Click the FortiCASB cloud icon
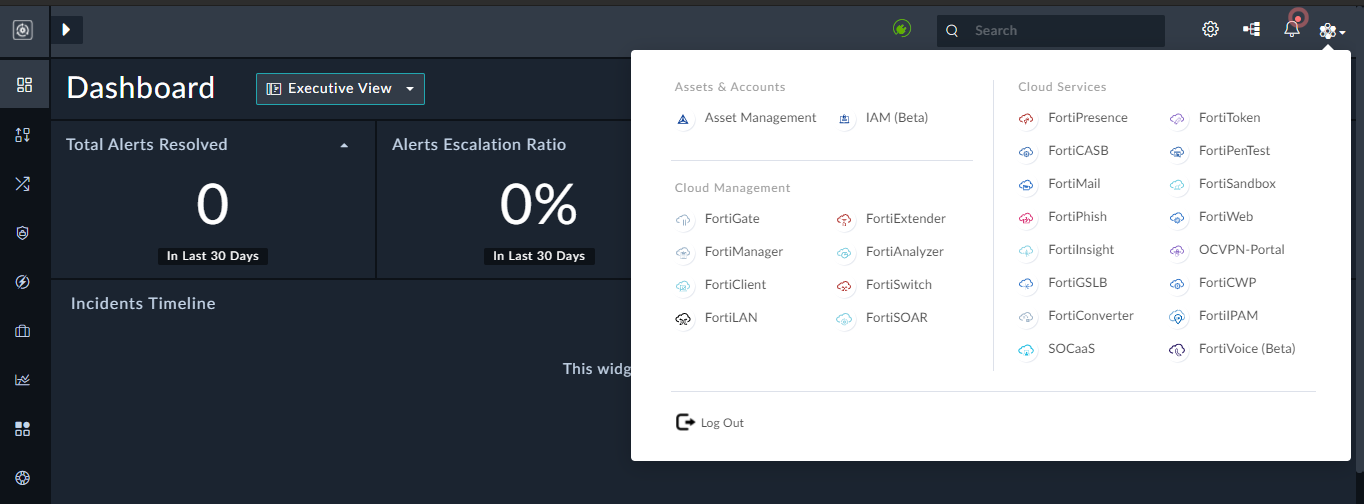The image size is (1364, 504). tap(1026, 152)
